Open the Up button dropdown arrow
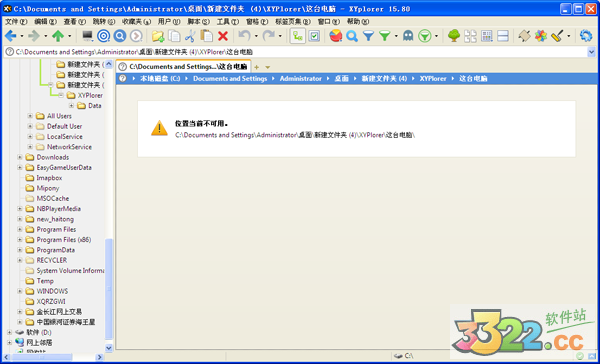 coord(70,36)
